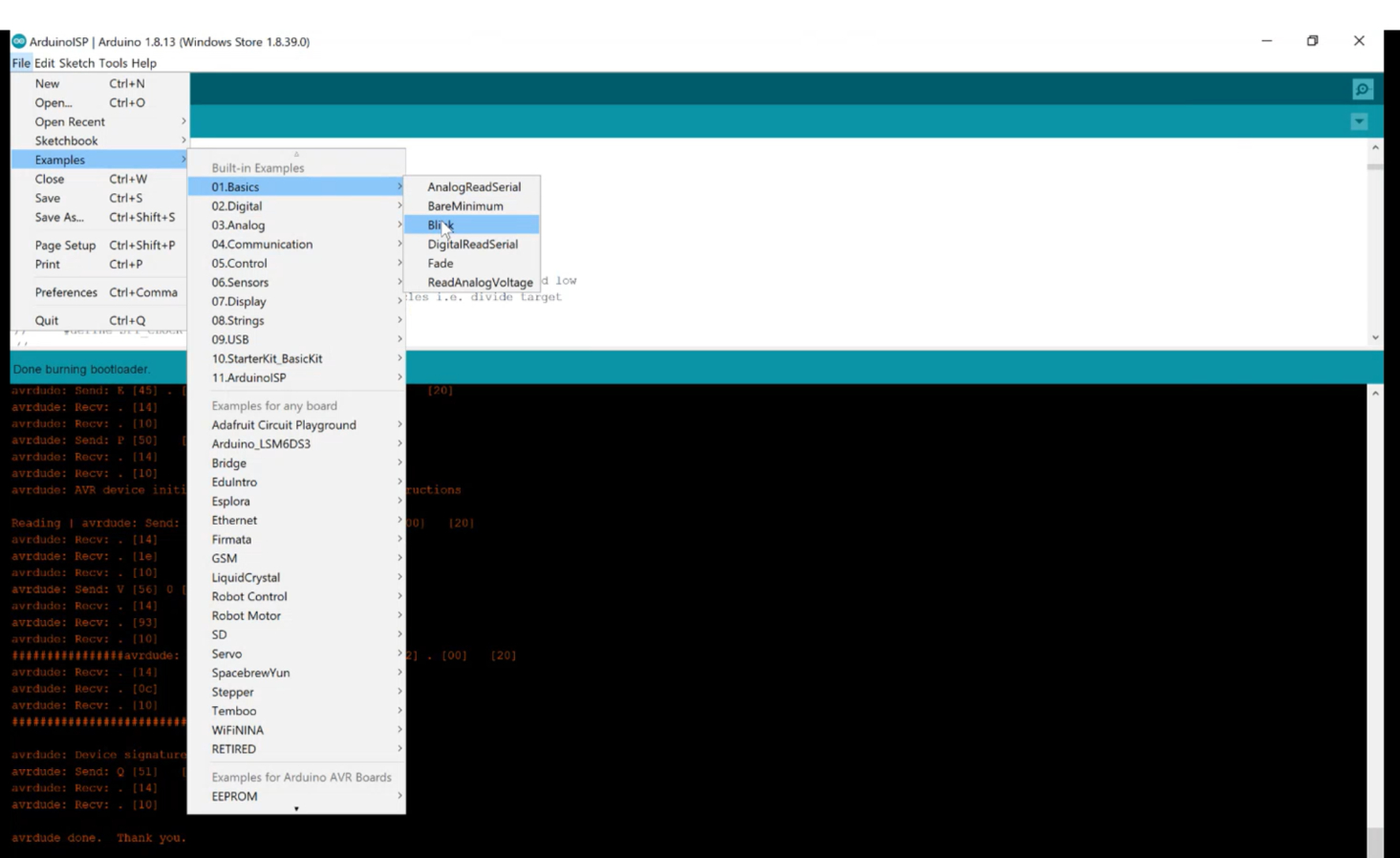1400x858 pixels.
Task: Open the Sketch menu
Action: 76,63
